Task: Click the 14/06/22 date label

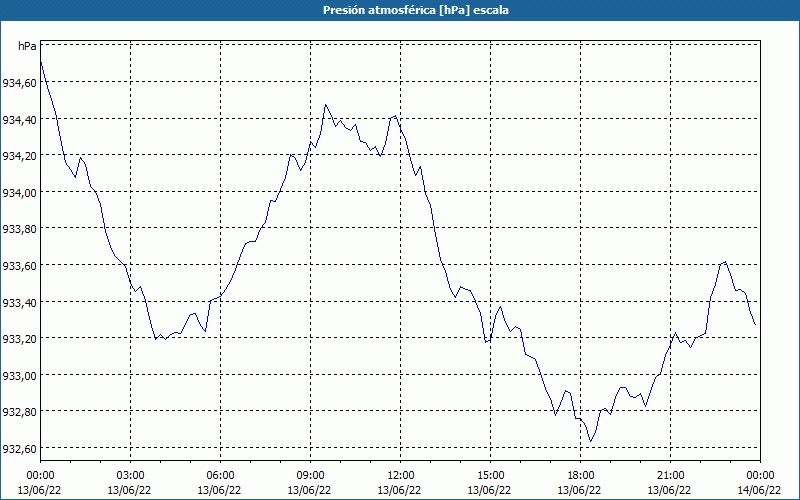Action: 759,490
